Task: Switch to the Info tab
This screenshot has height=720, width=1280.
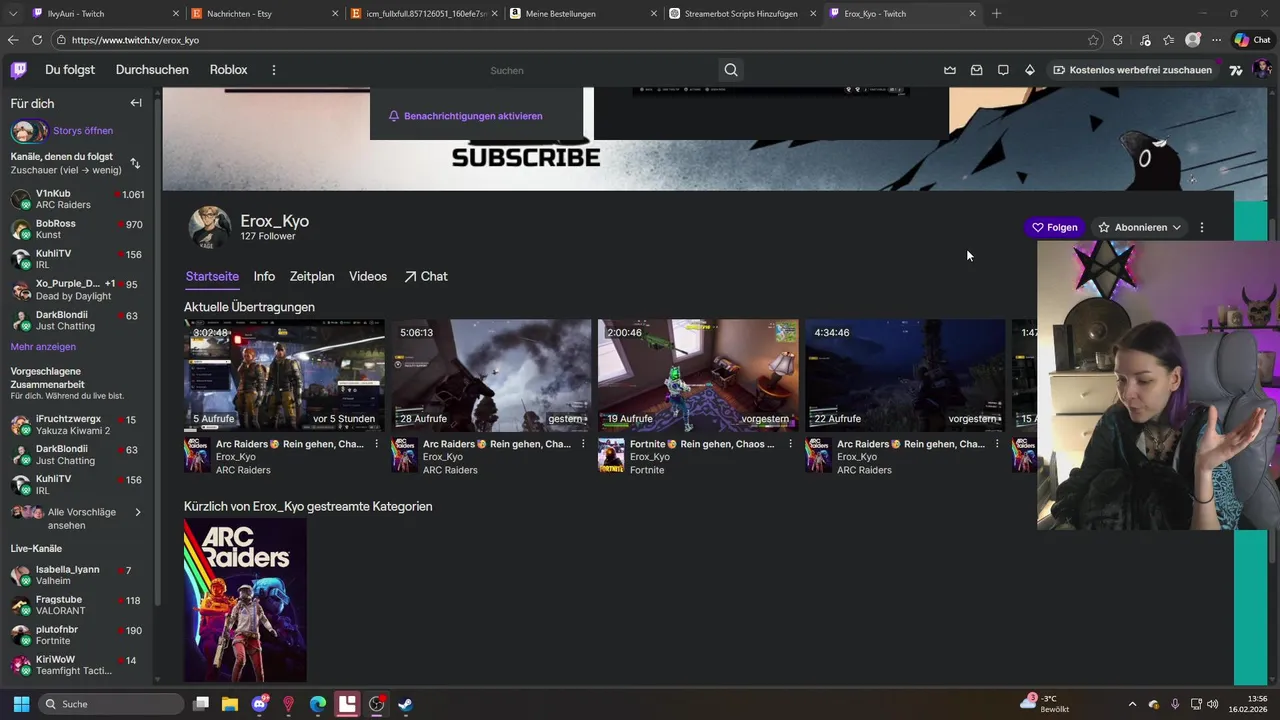Action: 264,277
